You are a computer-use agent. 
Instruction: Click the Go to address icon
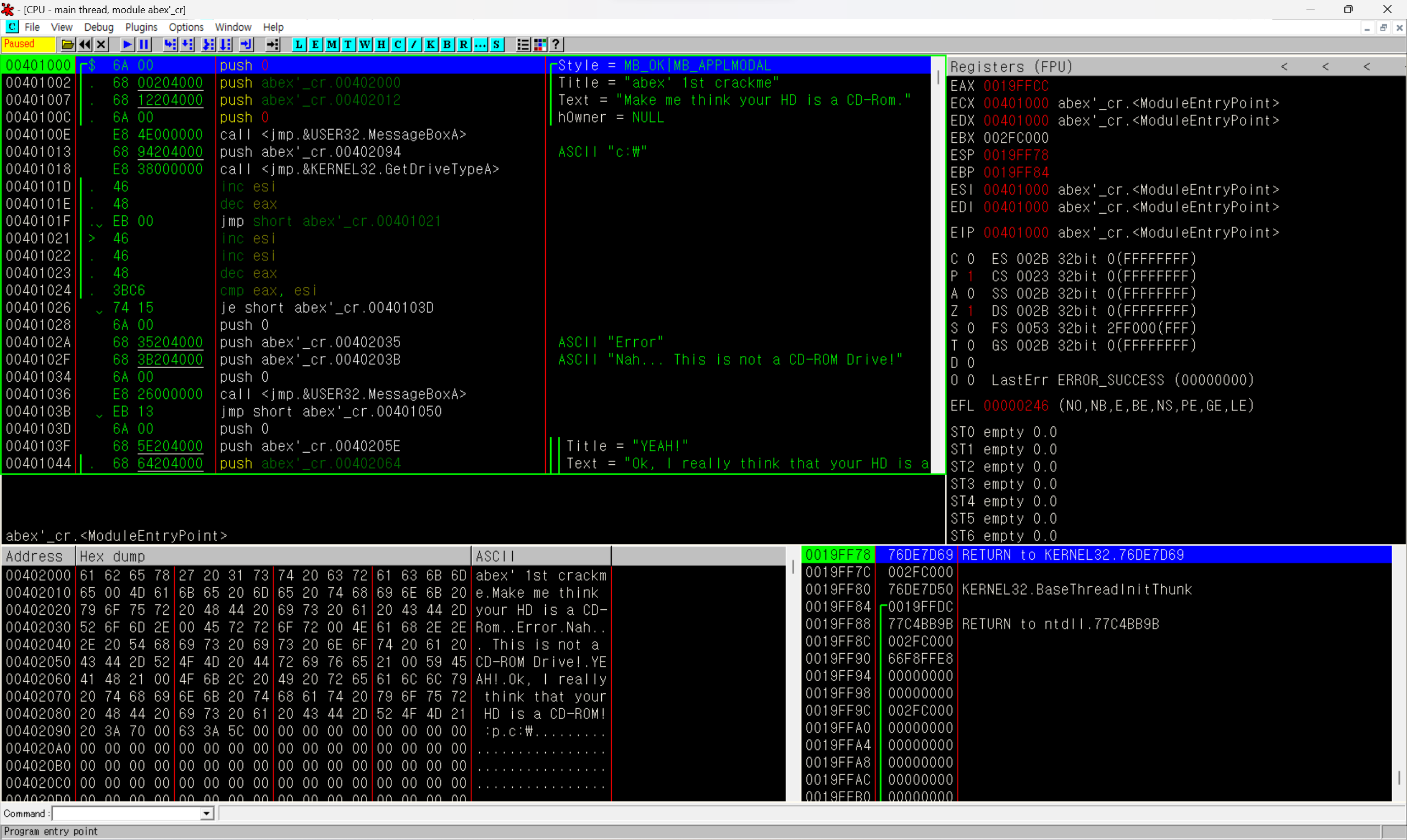[273, 44]
